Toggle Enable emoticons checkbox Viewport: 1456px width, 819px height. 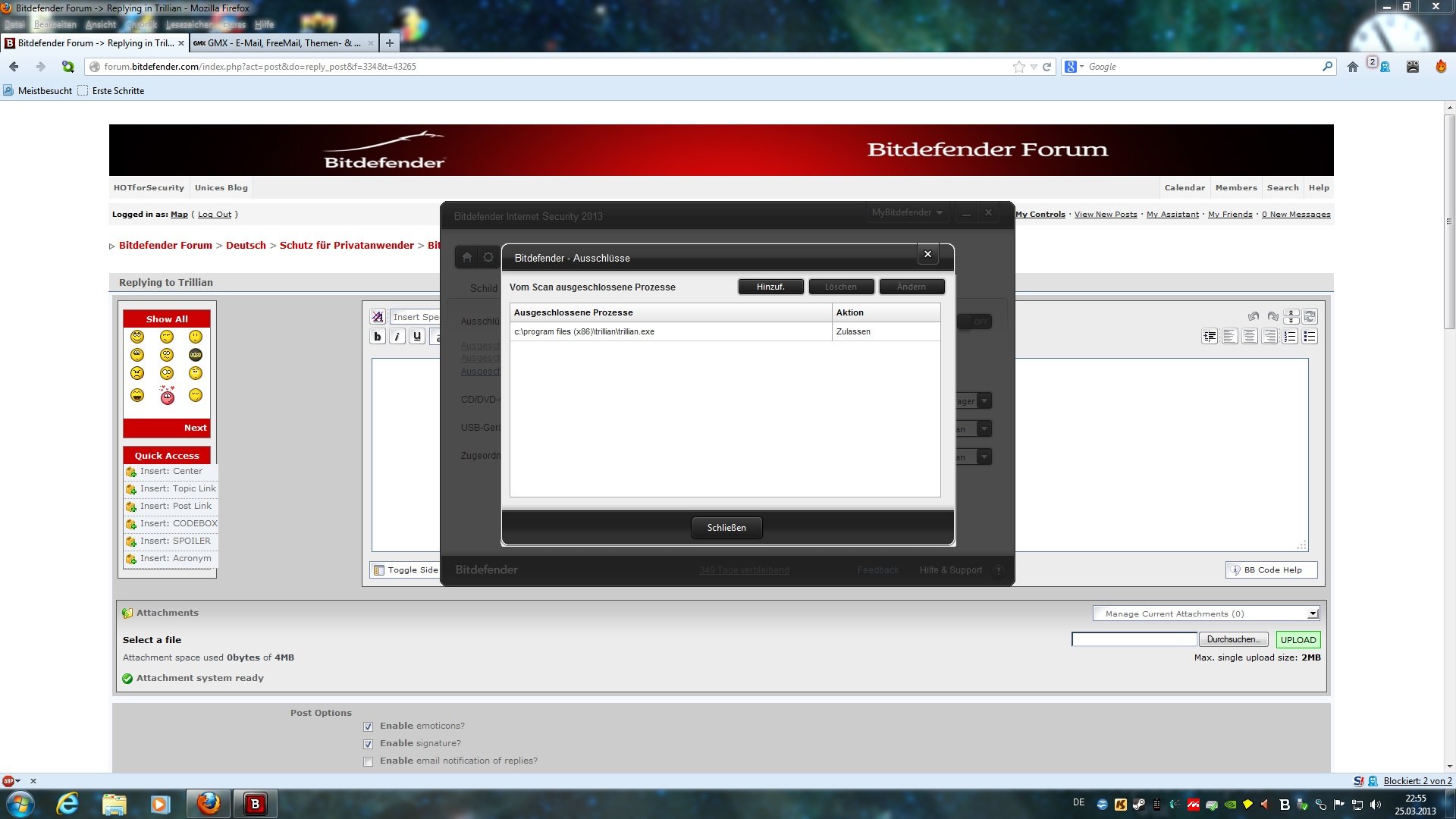pyautogui.click(x=369, y=726)
